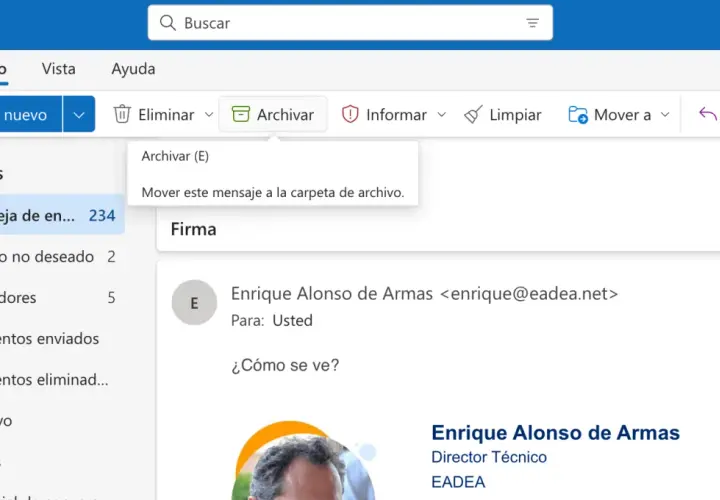
Task: Click the Limpiar broom icon
Action: coord(473,114)
